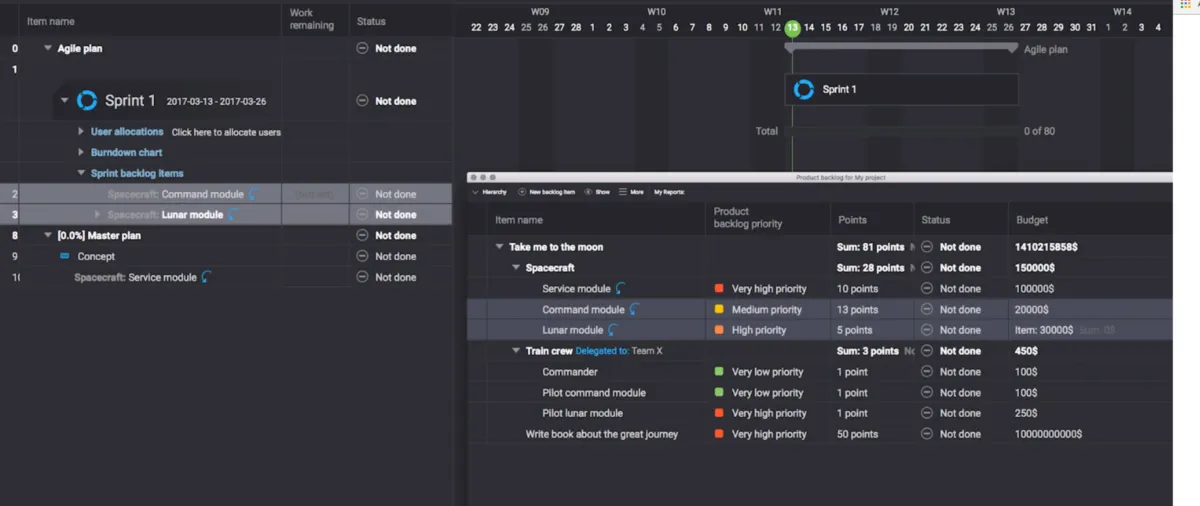Click link arrow icon beside Spacecraft: Lunar module

pos(233,214)
